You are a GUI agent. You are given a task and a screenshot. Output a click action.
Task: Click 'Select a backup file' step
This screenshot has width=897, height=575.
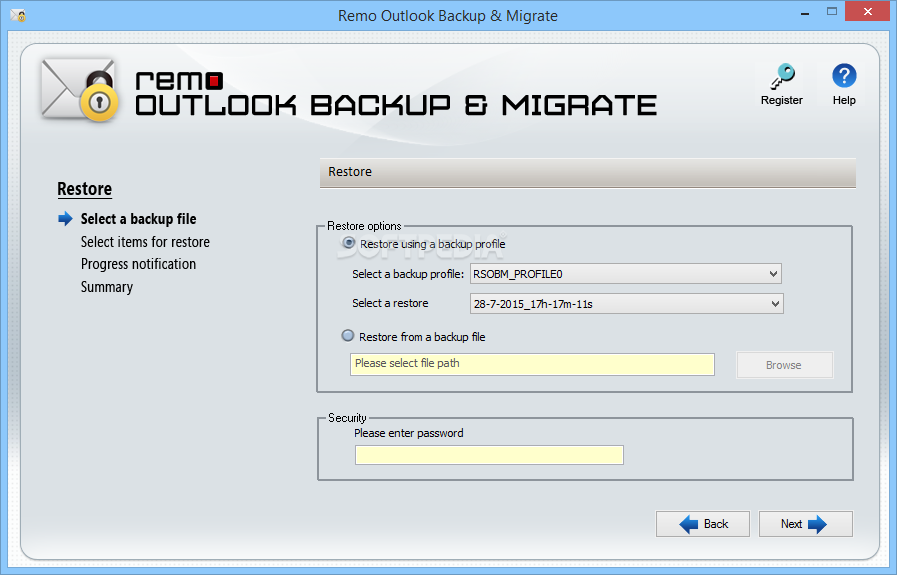(x=138, y=219)
